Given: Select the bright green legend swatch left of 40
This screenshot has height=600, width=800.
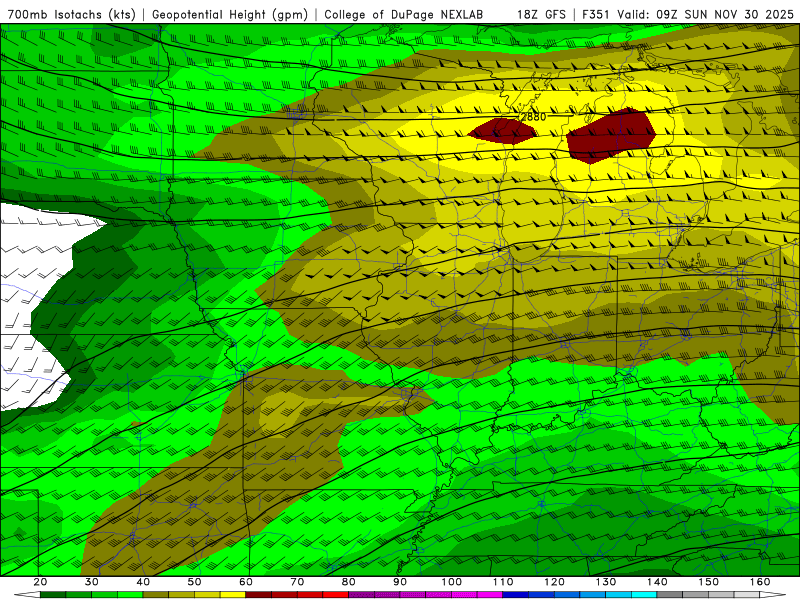Looking at the screenshot, I should (130, 595).
